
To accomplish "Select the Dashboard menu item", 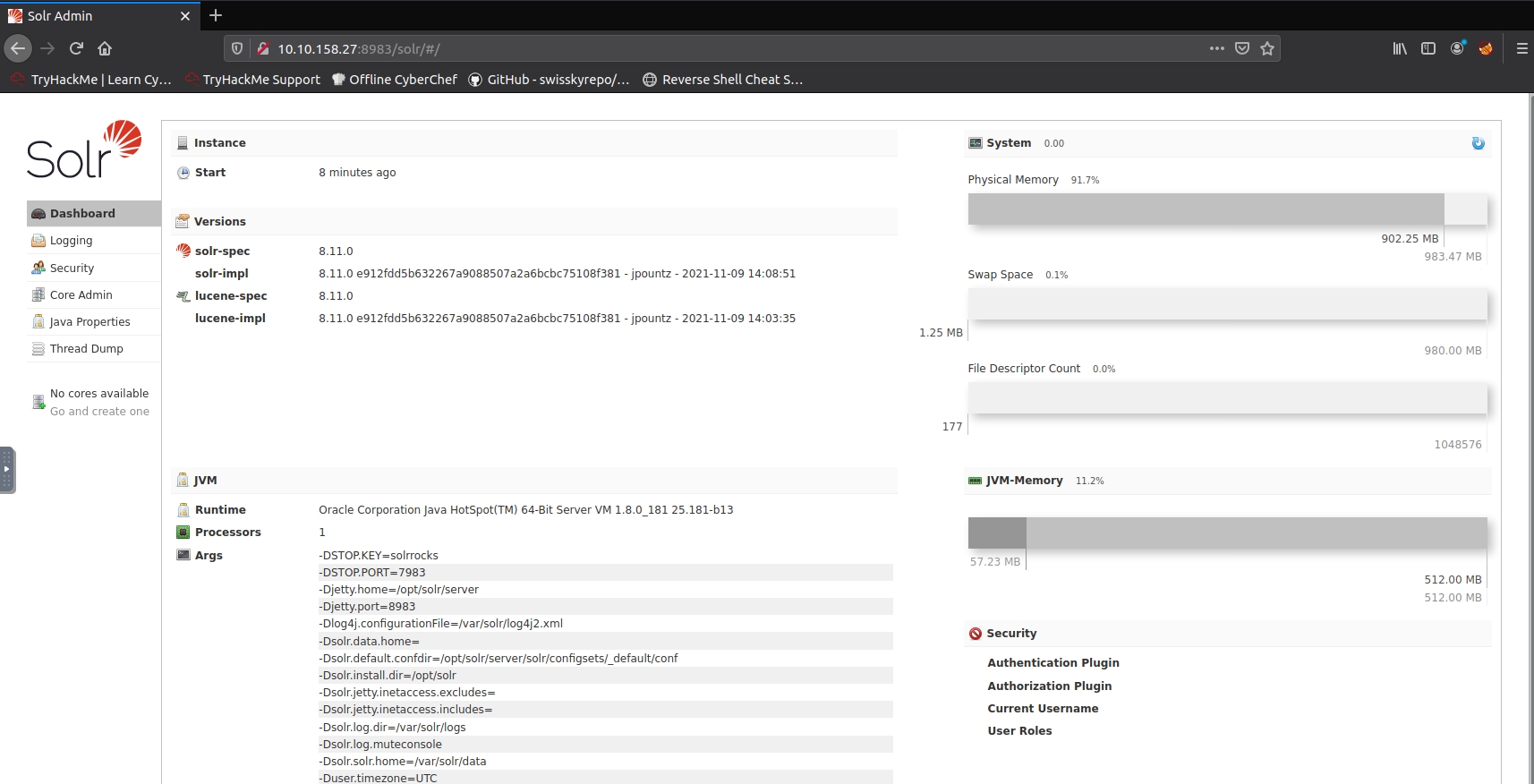I will point(82,213).
